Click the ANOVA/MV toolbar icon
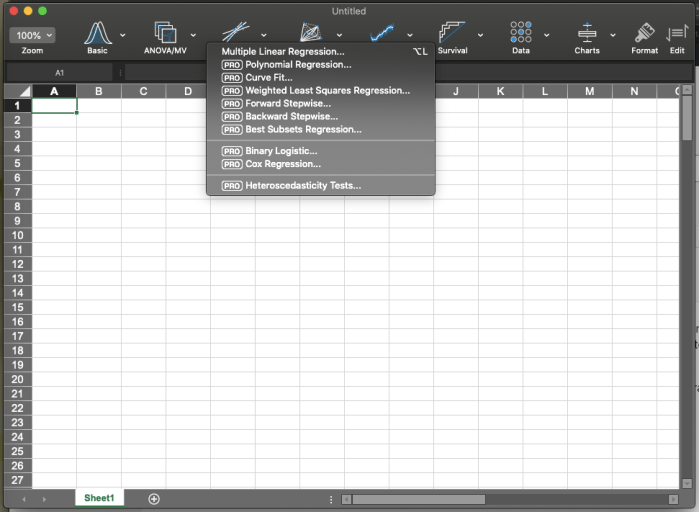The width and height of the screenshot is (699, 512). 165,34
